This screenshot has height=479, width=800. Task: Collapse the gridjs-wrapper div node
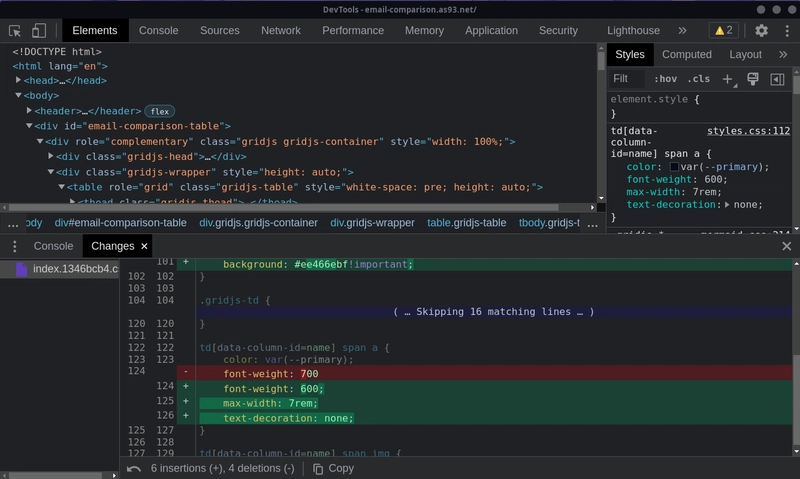point(51,172)
